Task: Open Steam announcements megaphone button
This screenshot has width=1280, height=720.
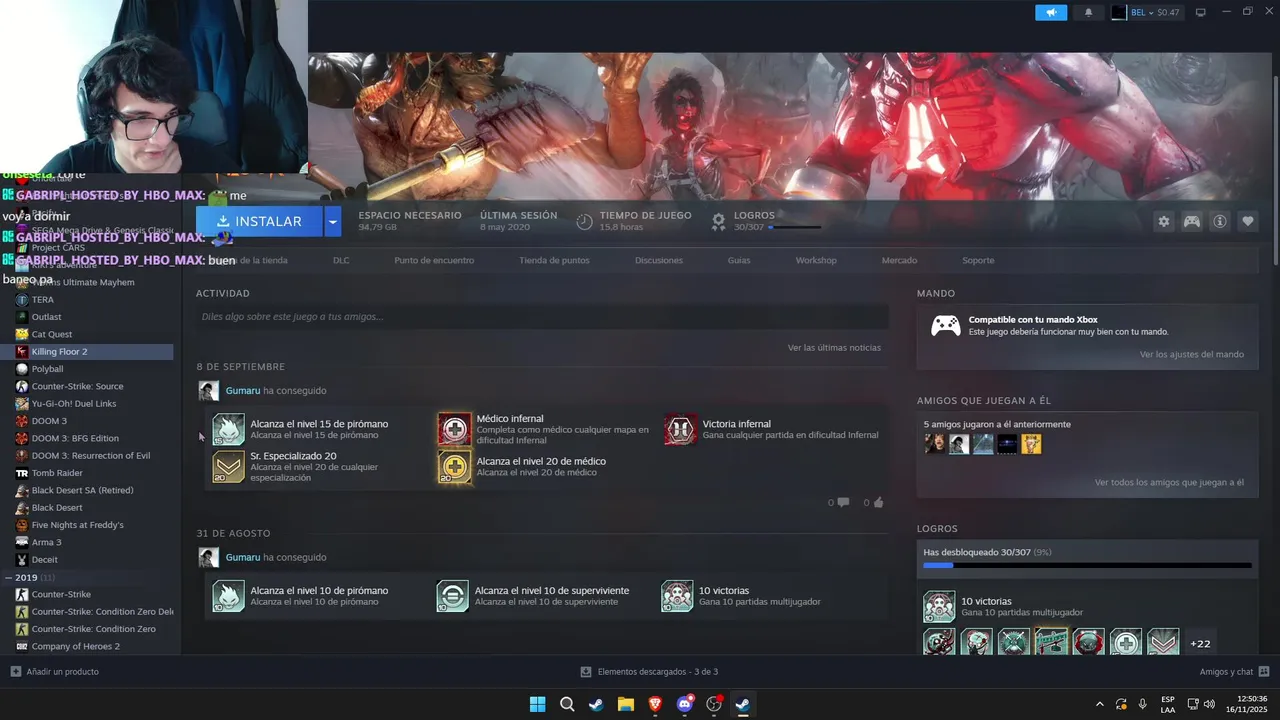Action: (x=1051, y=12)
